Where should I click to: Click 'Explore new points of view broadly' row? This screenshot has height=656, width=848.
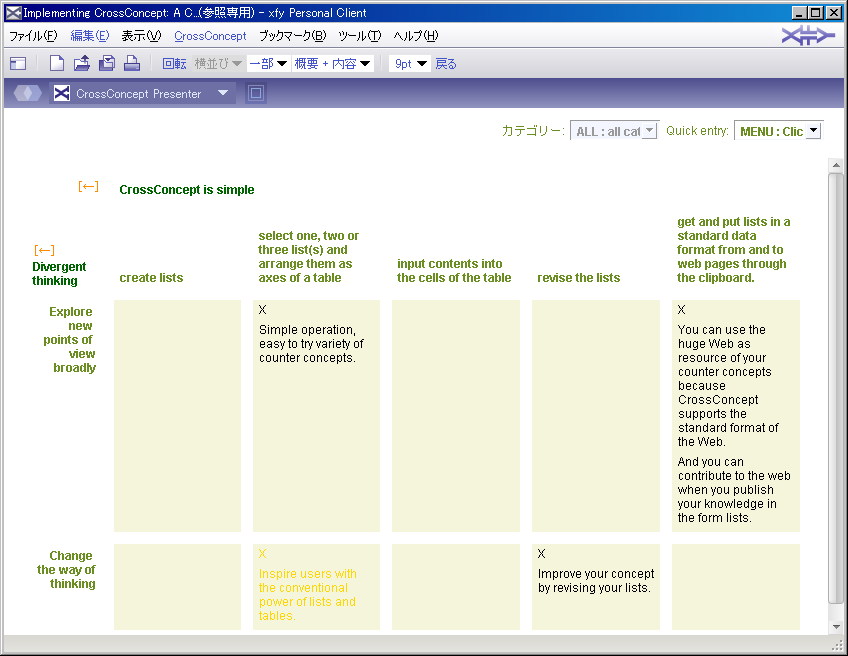pos(70,340)
